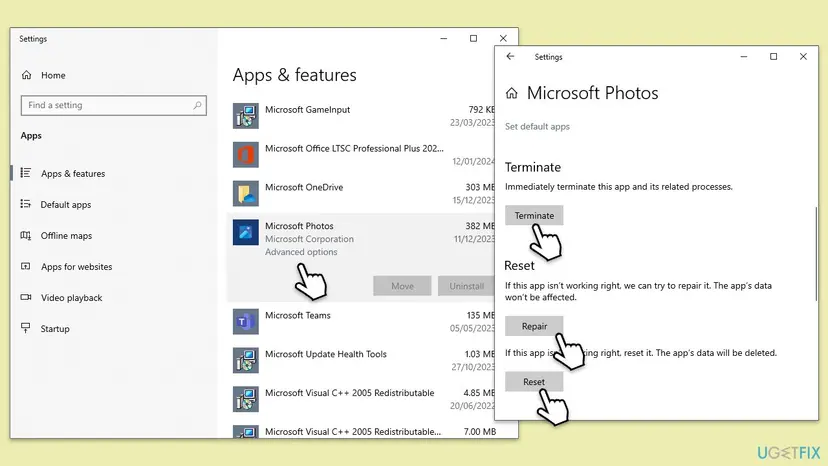
Task: Click the Microsoft Photos window scrollbar
Action: (x=816, y=254)
